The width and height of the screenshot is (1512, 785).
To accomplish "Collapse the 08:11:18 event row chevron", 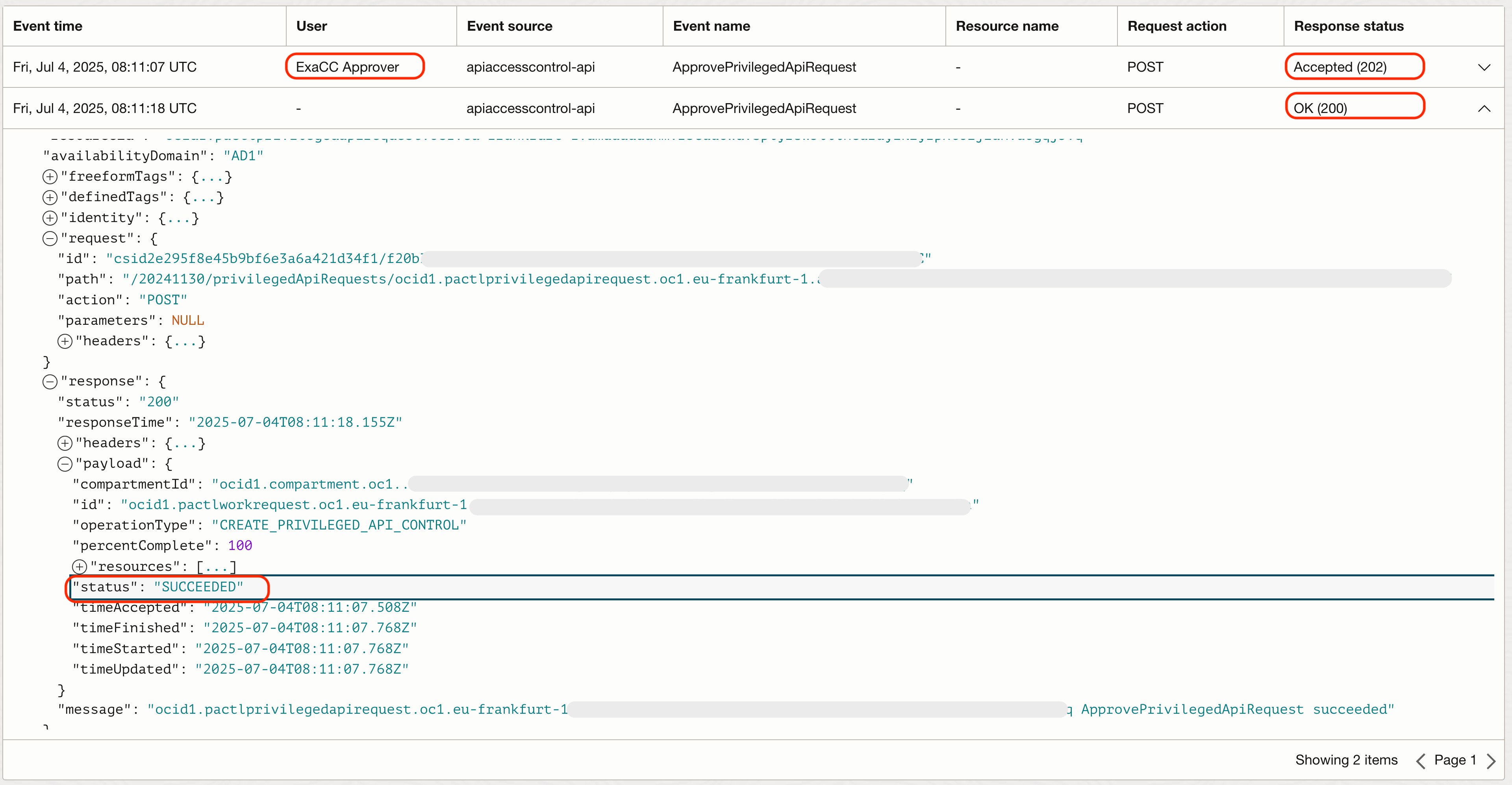I will pyautogui.click(x=1484, y=109).
